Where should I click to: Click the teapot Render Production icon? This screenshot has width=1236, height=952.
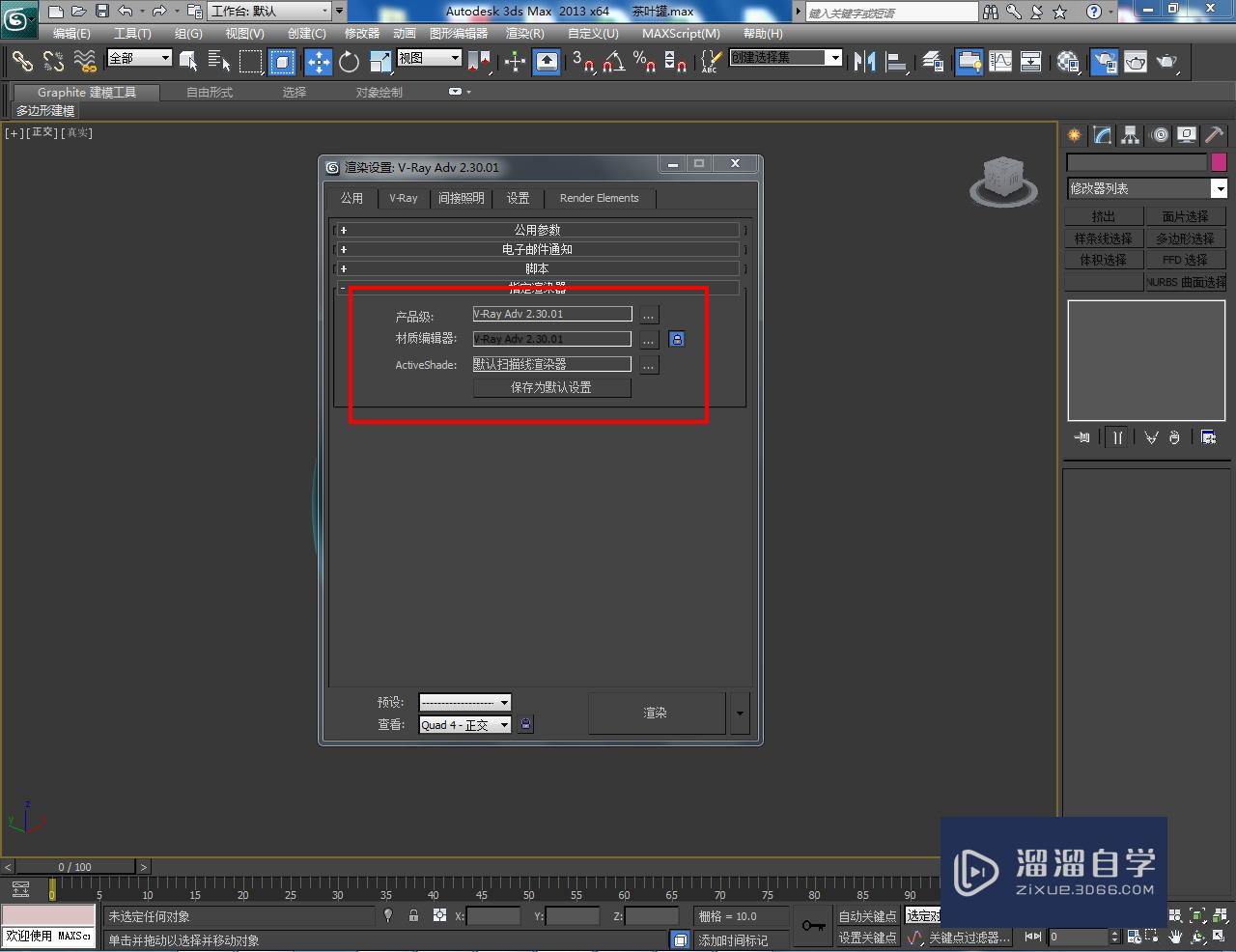(x=1167, y=62)
